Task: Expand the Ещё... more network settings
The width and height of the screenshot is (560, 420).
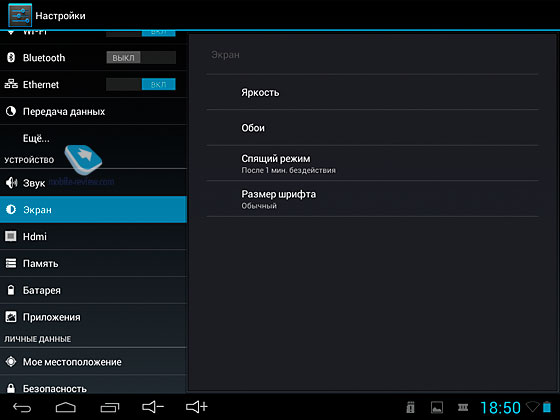Action: click(x=94, y=138)
